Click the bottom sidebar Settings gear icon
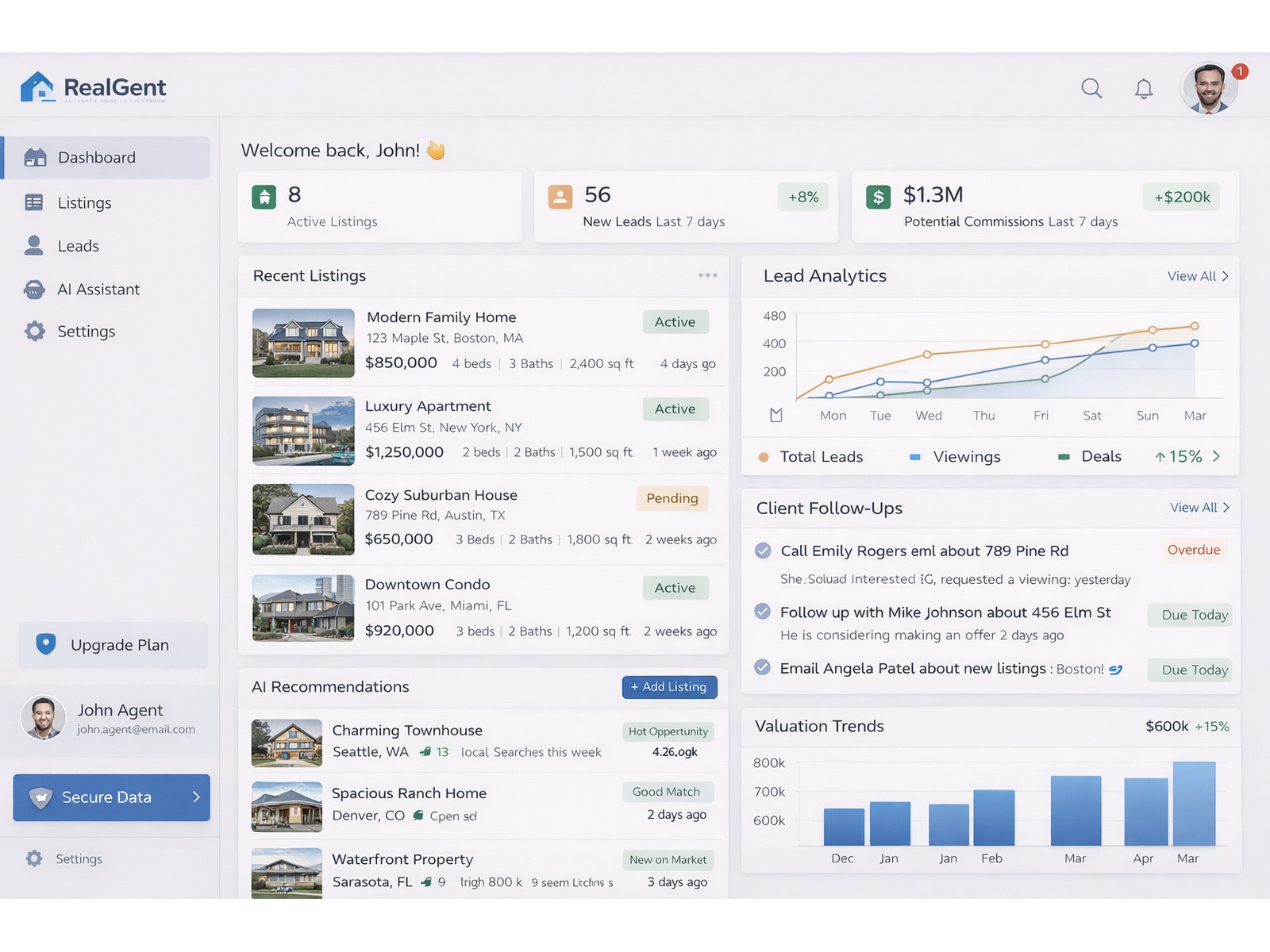Image resolution: width=1270 pixels, height=952 pixels. click(34, 858)
